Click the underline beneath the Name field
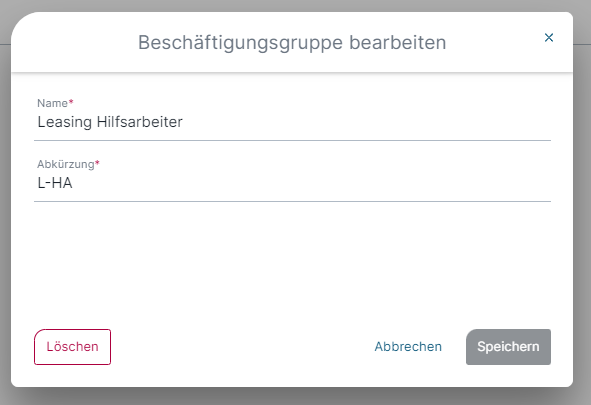The width and height of the screenshot is (591, 405). 292,141
